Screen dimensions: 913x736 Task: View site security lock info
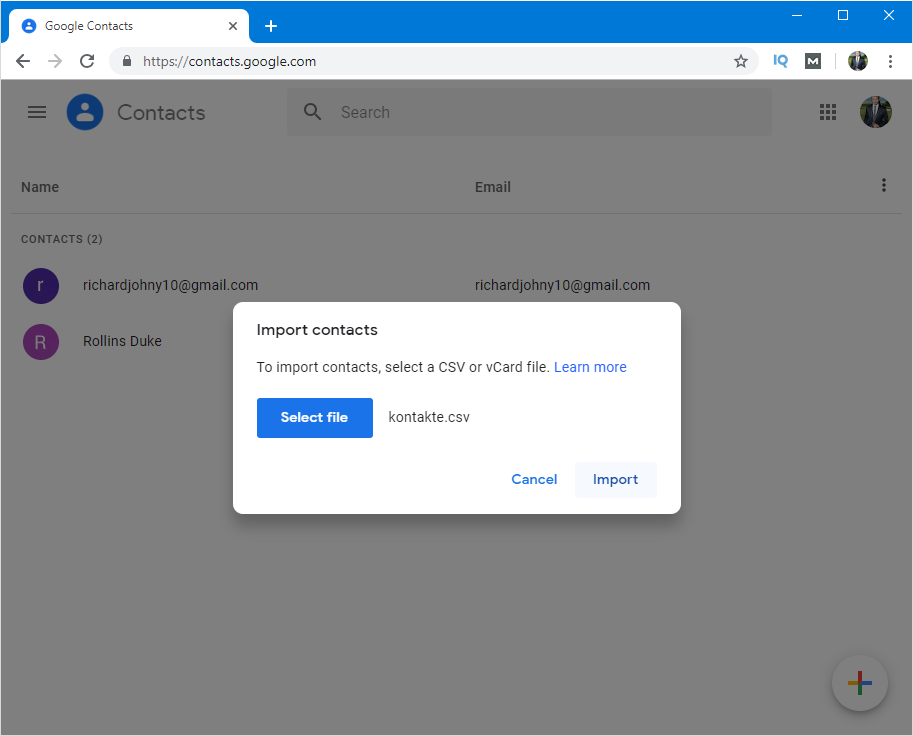[127, 61]
